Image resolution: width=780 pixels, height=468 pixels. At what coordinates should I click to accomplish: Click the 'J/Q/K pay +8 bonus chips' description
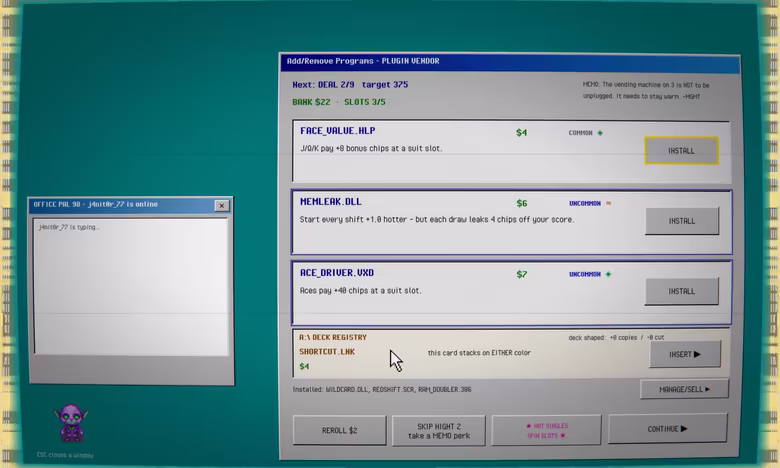pyautogui.click(x=371, y=148)
